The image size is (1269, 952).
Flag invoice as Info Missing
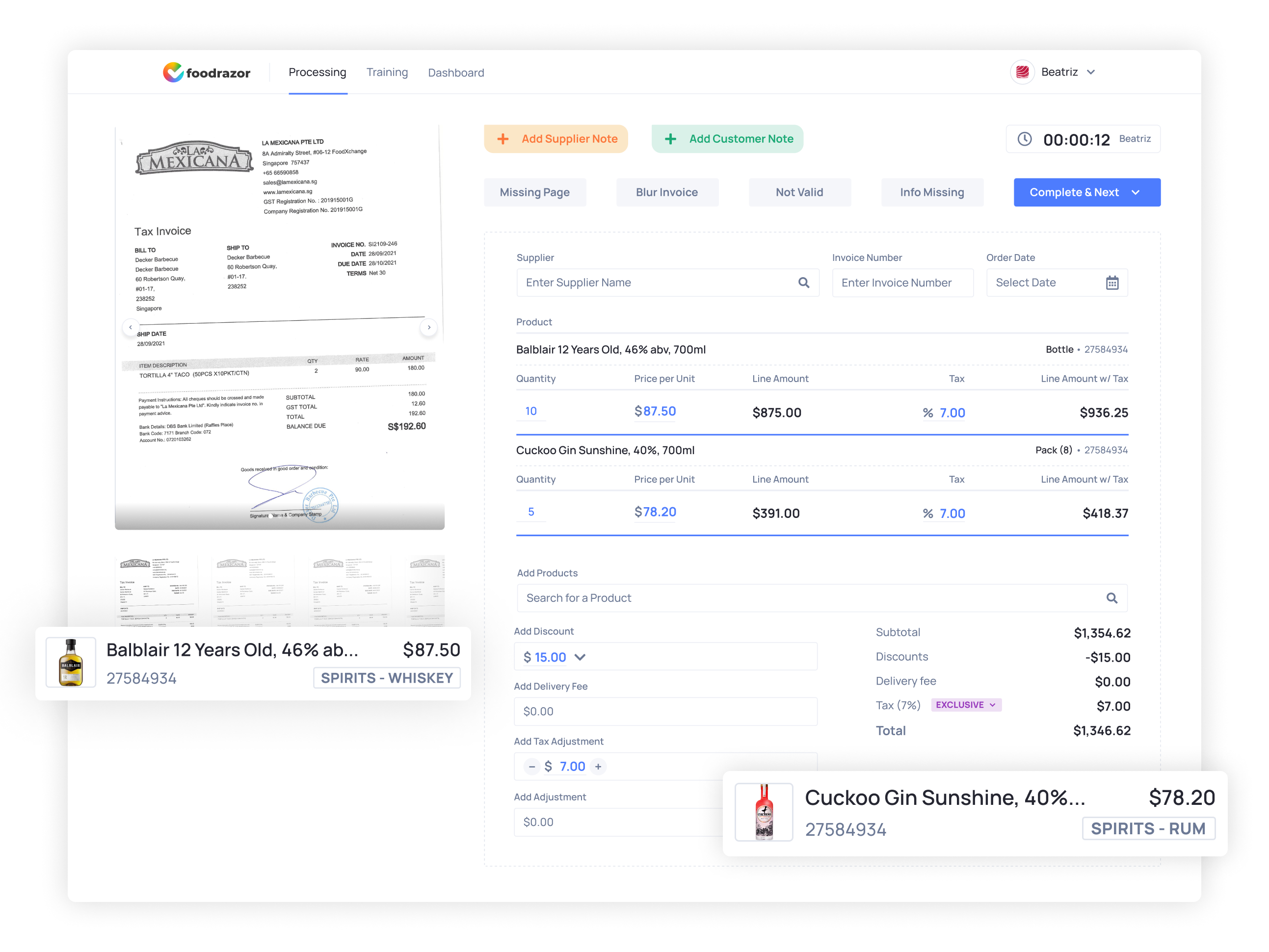[932, 192]
